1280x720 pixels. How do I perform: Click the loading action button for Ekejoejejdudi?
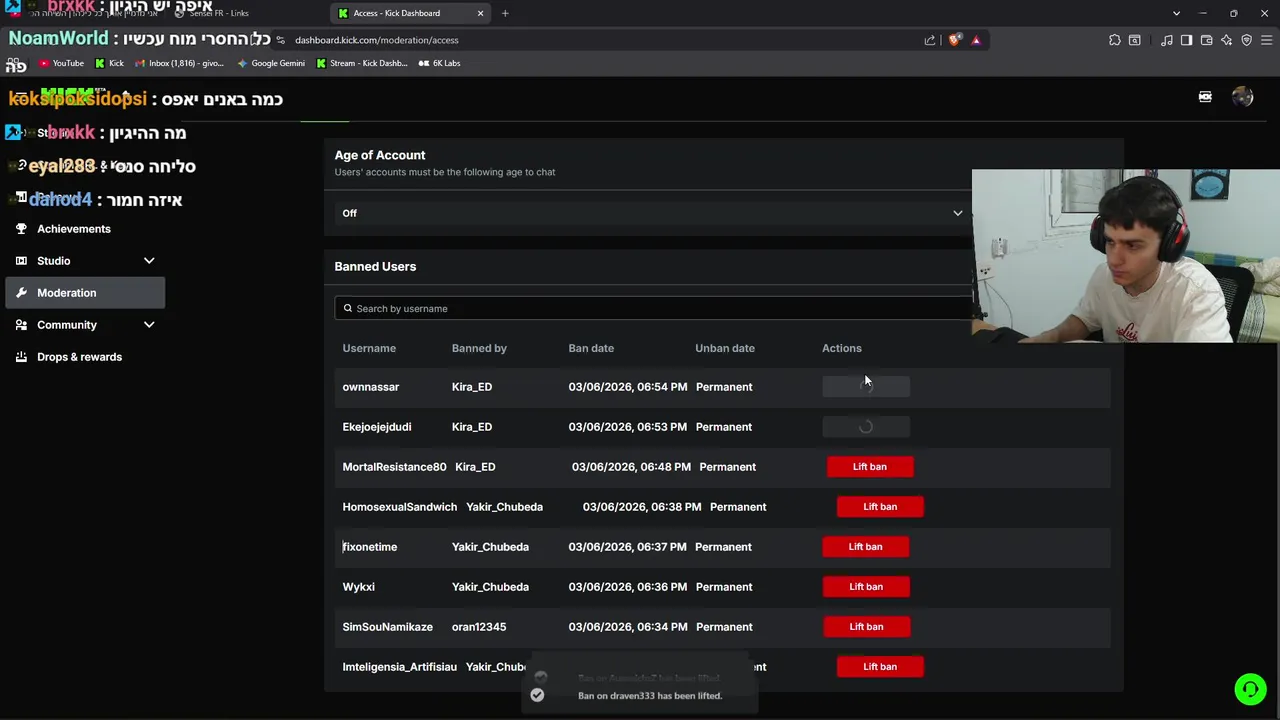tap(866, 427)
